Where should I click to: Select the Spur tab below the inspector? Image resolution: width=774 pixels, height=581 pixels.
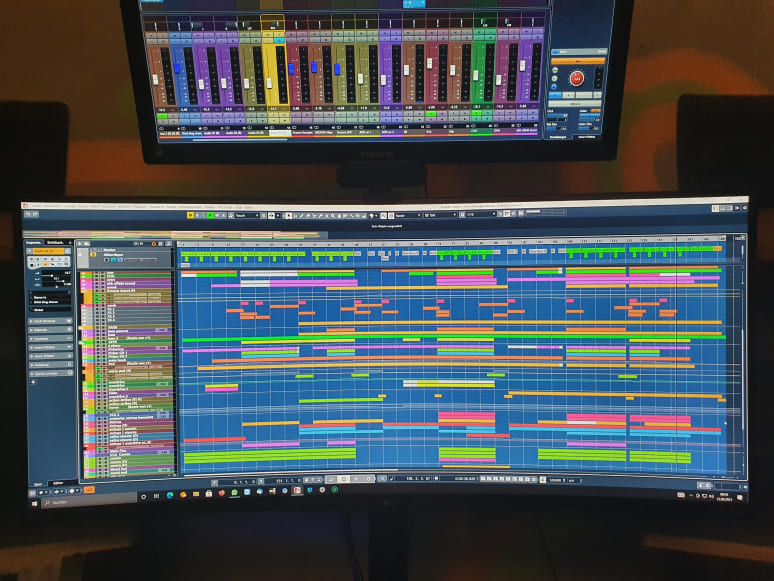click(38, 484)
